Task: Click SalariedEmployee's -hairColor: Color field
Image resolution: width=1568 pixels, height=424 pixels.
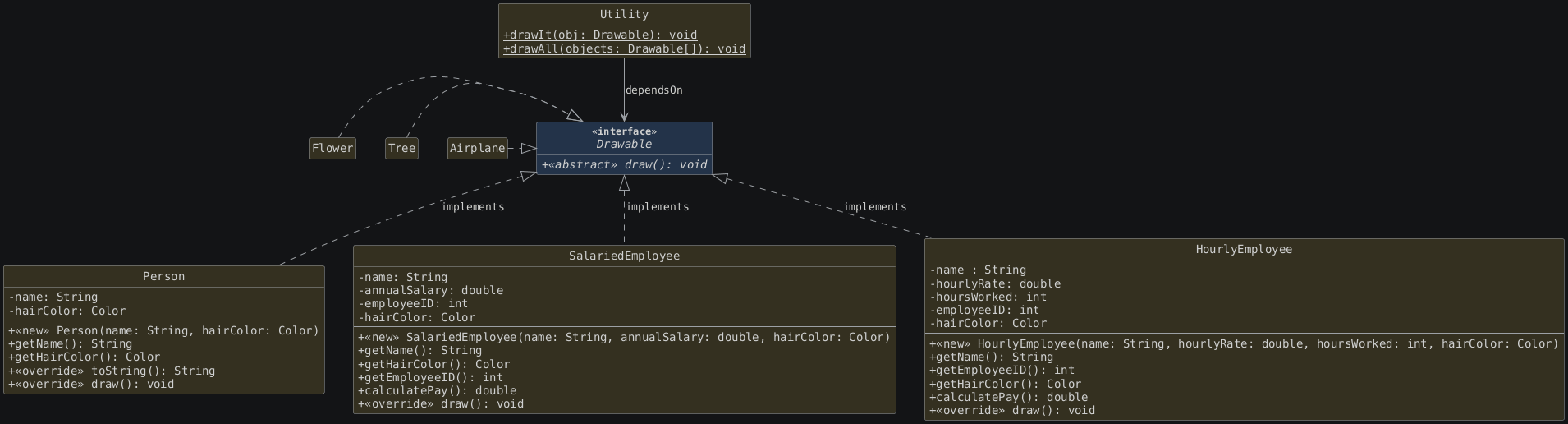Action: point(417,317)
